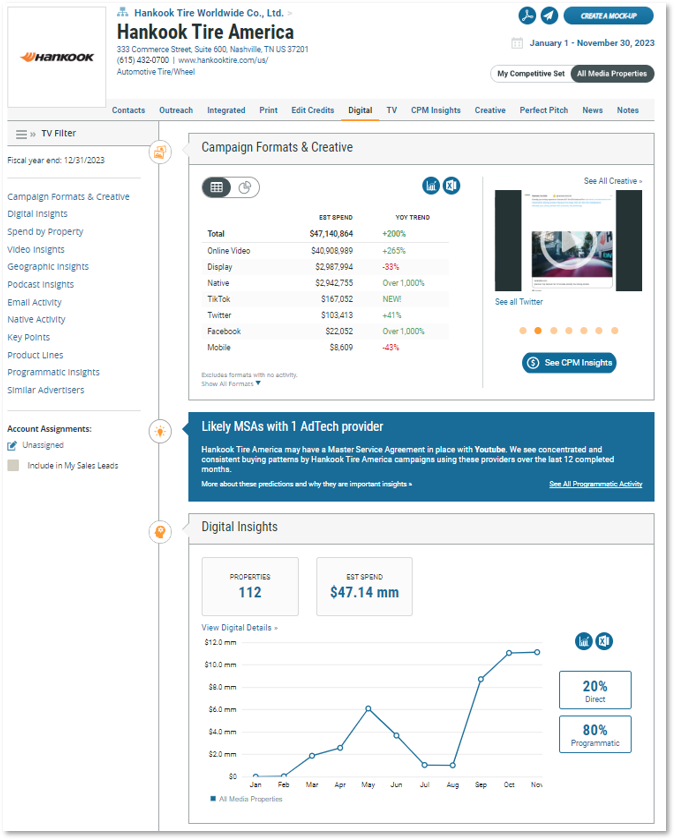Open the Print tab
Screen dimensions: 675x840
tap(268, 110)
